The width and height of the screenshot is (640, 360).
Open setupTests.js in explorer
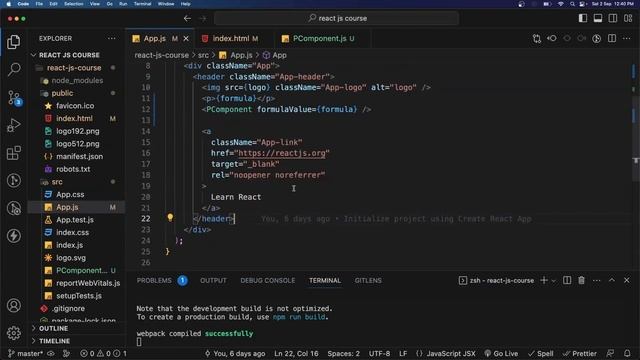[79, 296]
